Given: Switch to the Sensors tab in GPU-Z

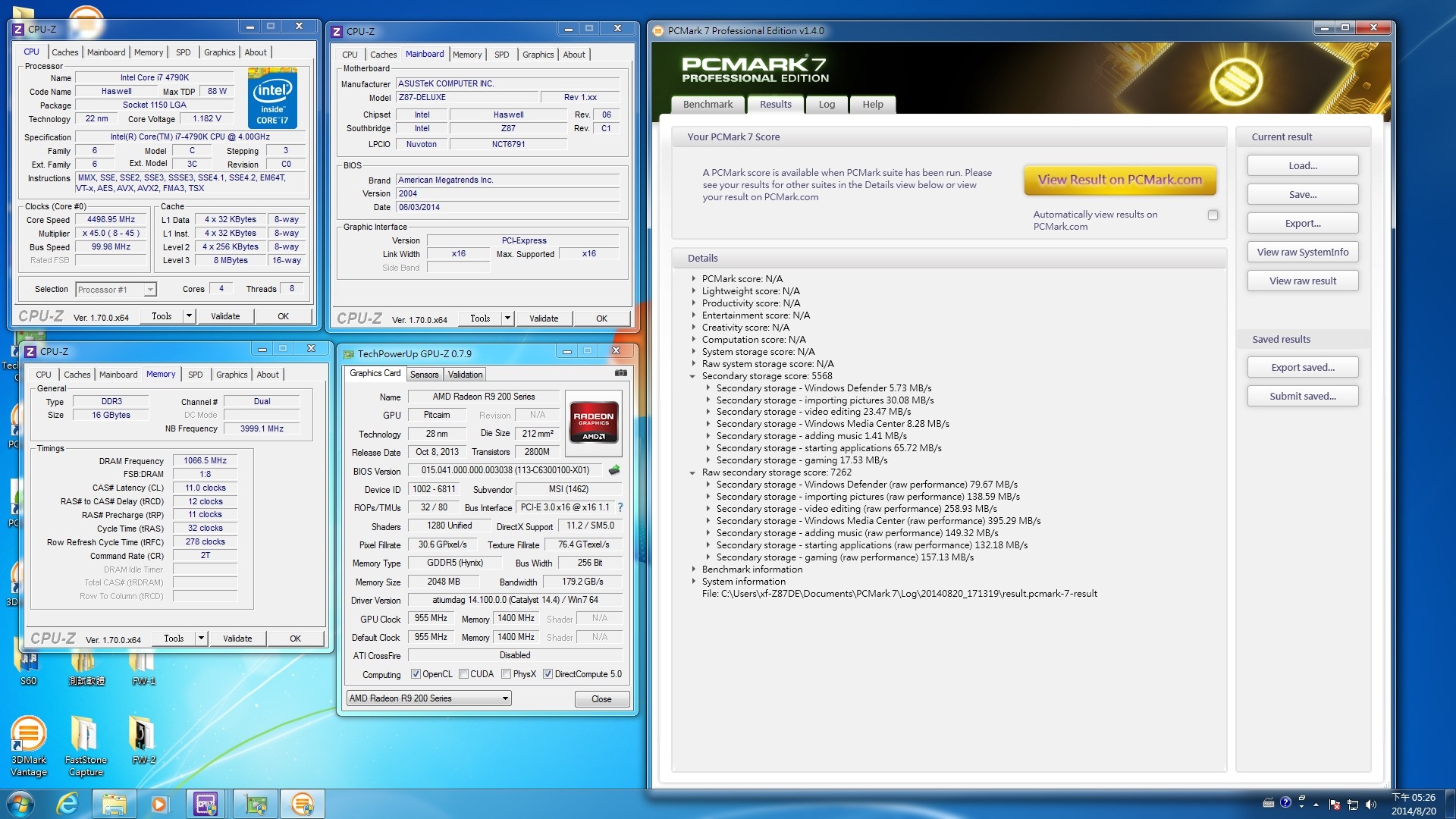Looking at the screenshot, I should 424,374.
